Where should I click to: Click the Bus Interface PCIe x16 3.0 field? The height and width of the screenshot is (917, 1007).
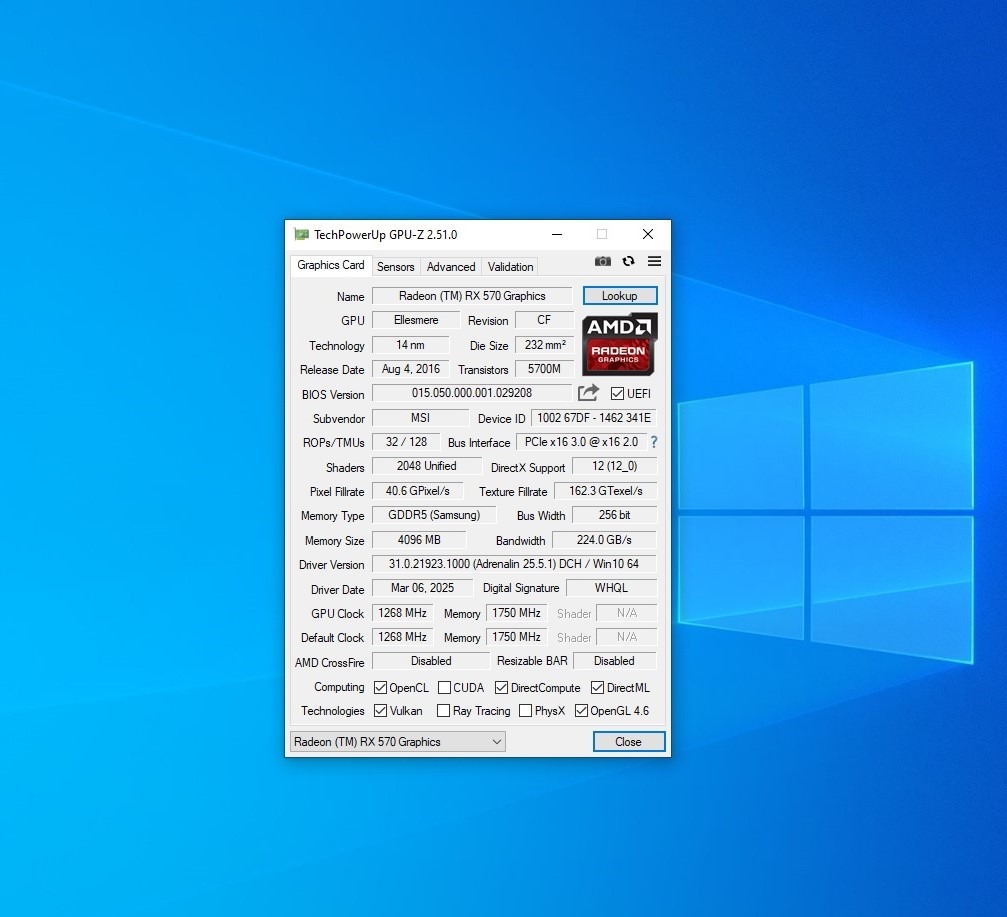pos(581,442)
